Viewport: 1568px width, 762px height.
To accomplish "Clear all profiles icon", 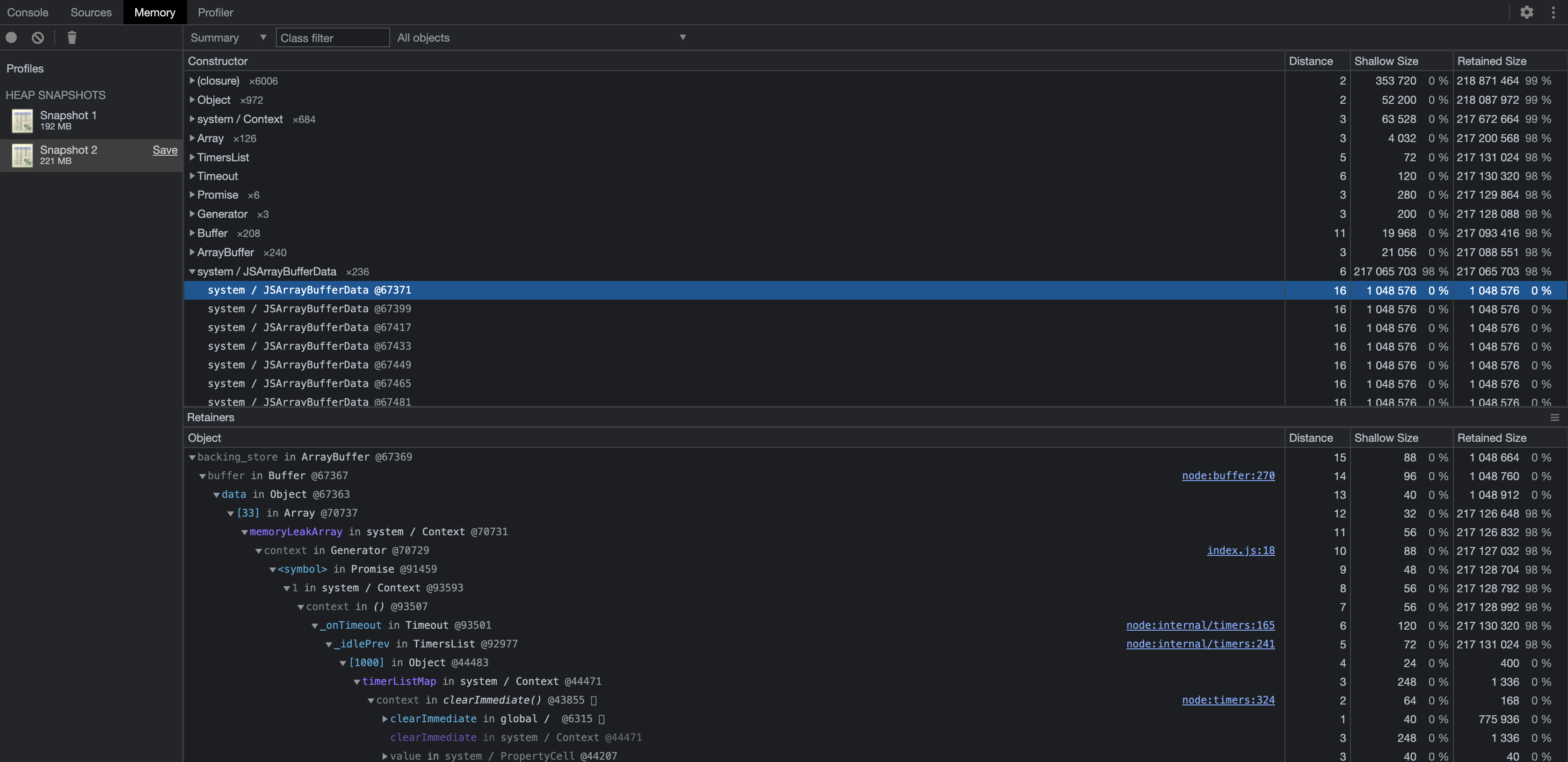I will tap(38, 38).
